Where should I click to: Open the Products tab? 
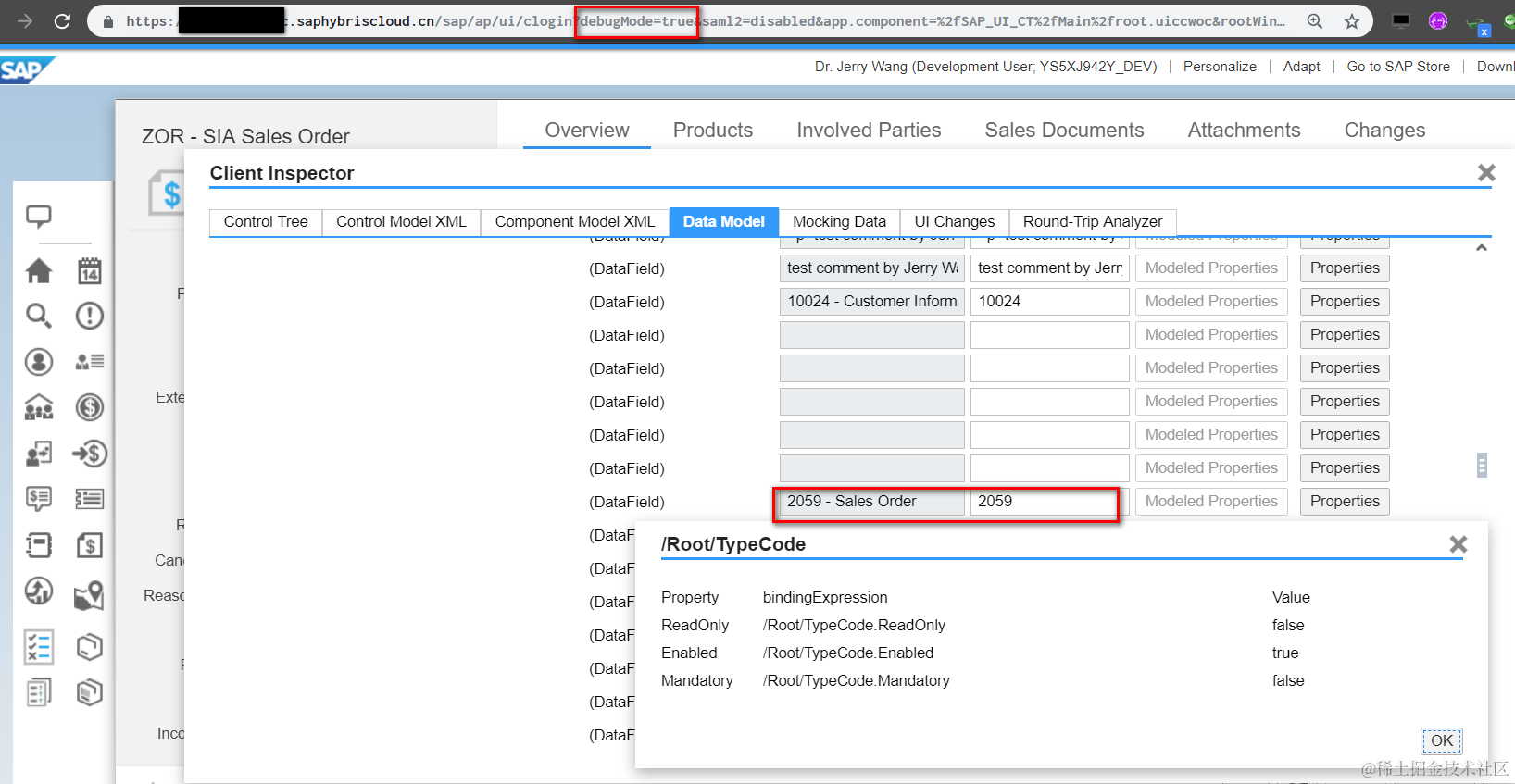click(x=713, y=131)
